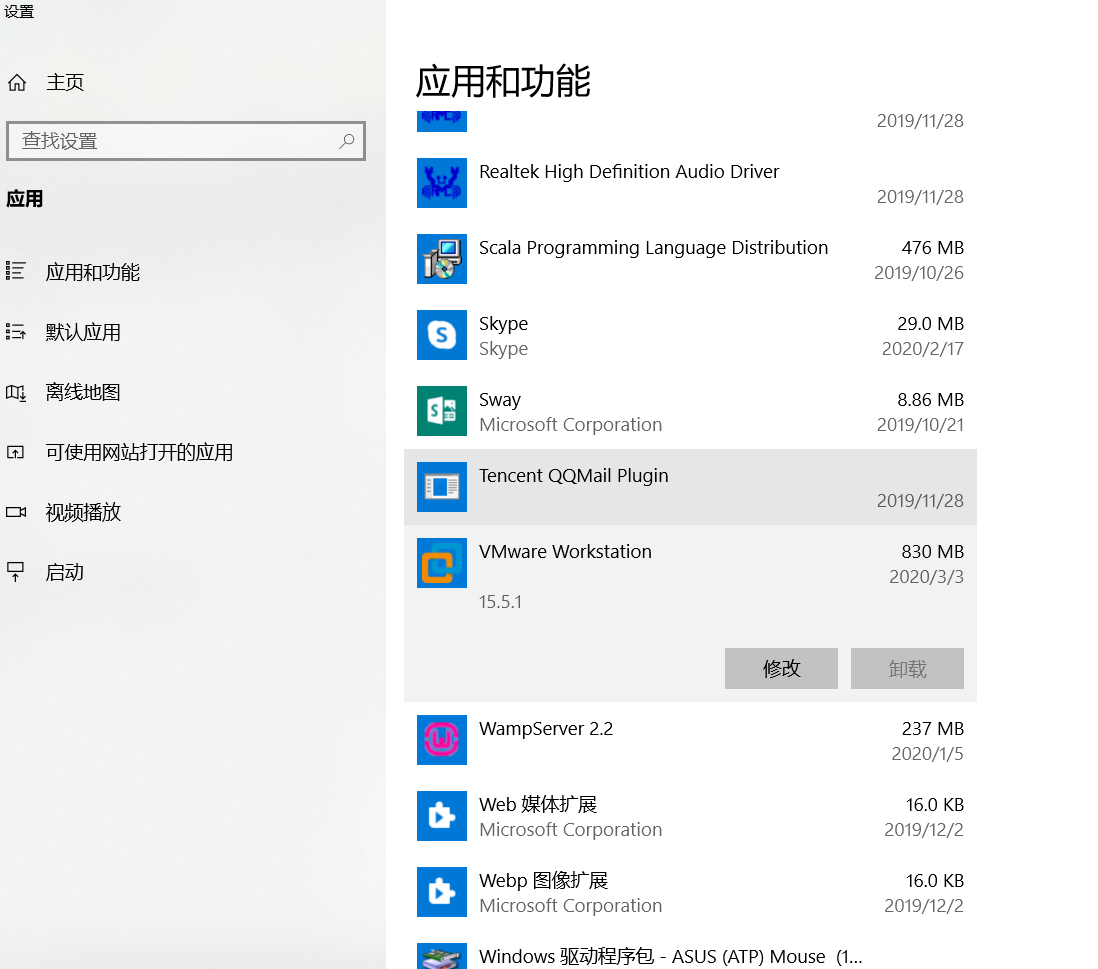Select the WampServer 2.2 entry
Viewport: 1098px width, 969px height.
(690, 740)
